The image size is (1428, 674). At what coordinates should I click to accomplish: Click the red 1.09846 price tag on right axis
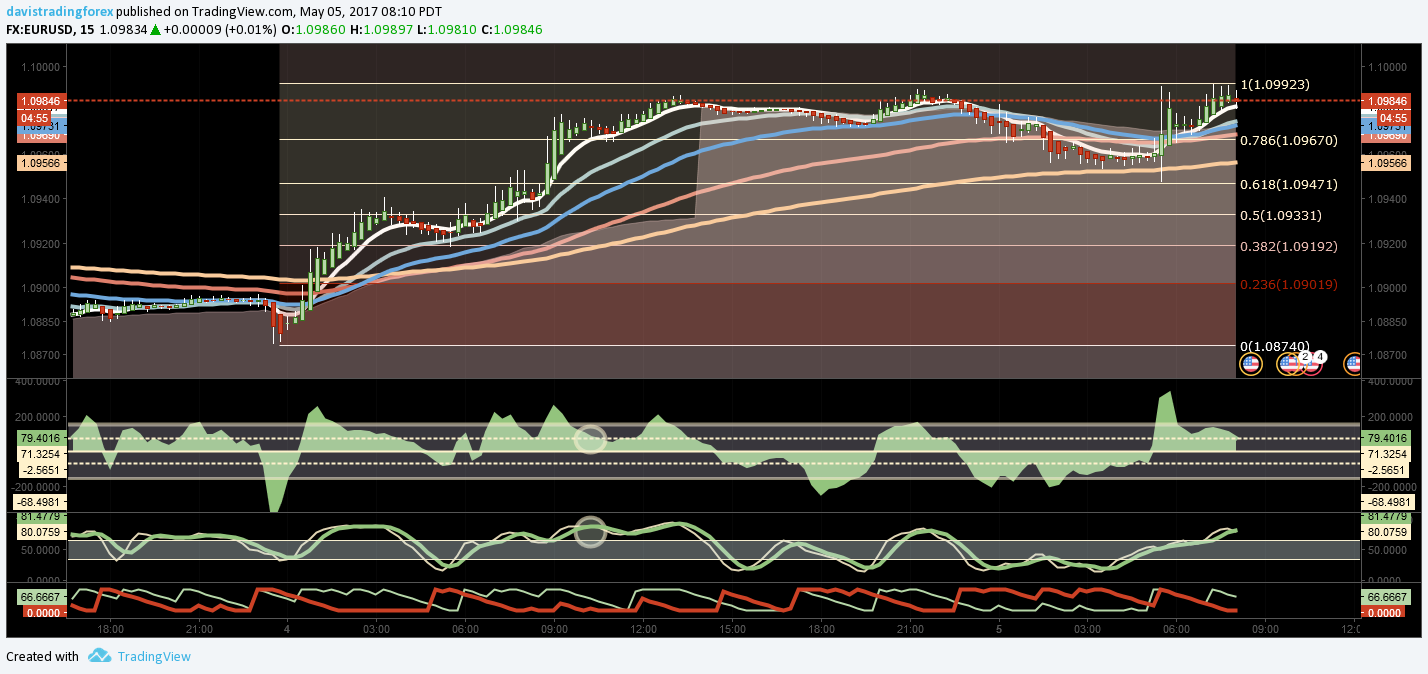1386,101
